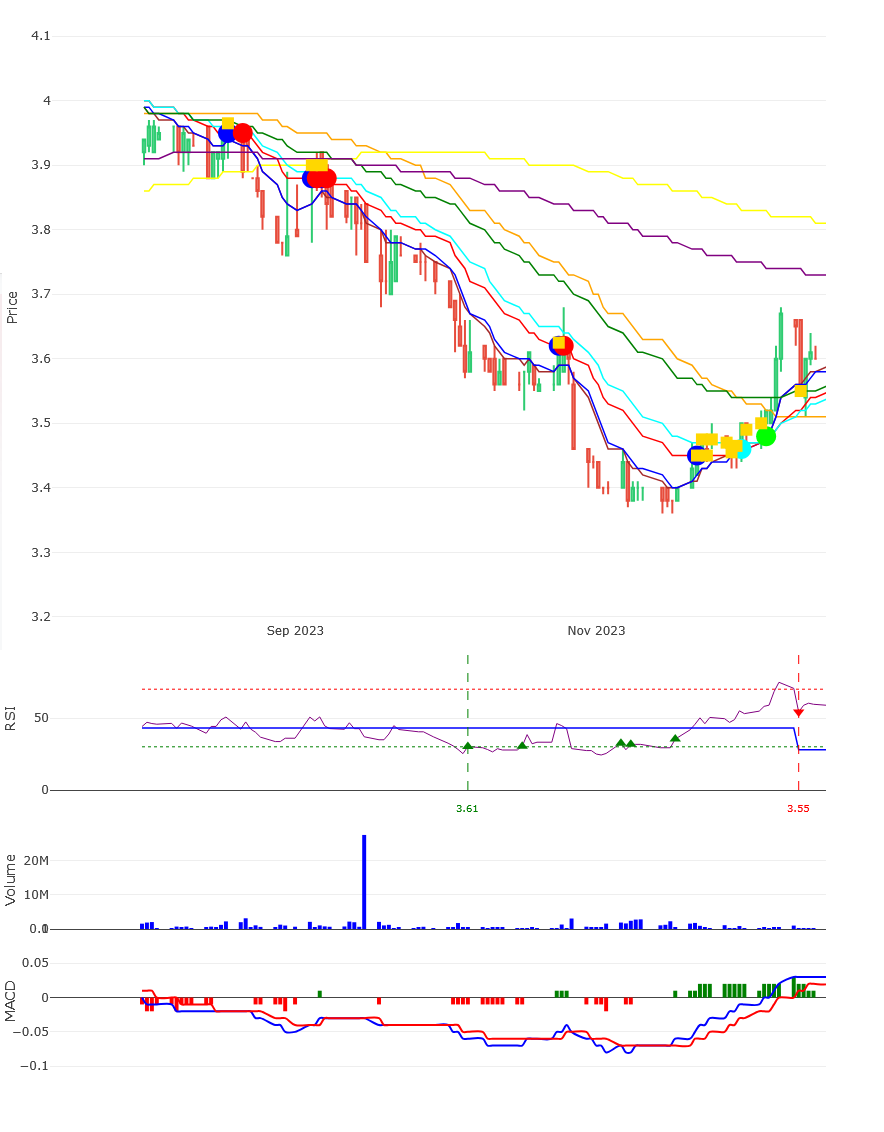Image resolution: width=884 pixels, height=1132 pixels.
Task: Click the red dashed vertical sell line in RSI
Action: coord(798,723)
